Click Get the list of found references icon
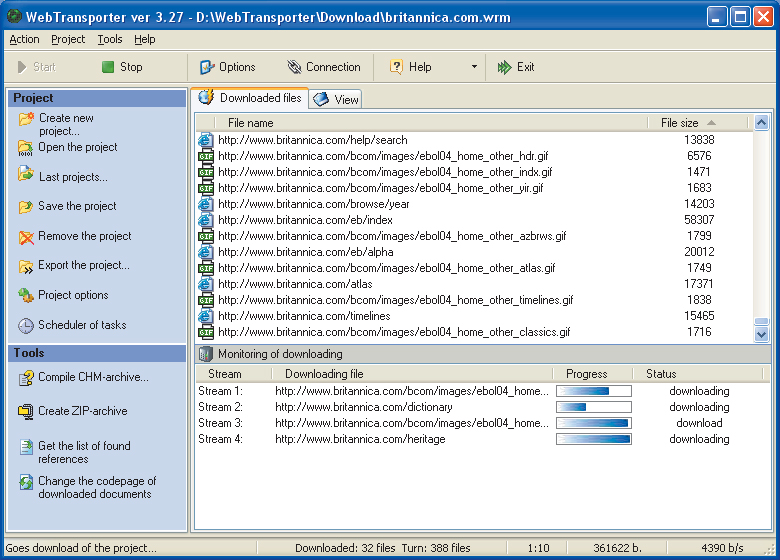780x560 pixels. coord(26,447)
